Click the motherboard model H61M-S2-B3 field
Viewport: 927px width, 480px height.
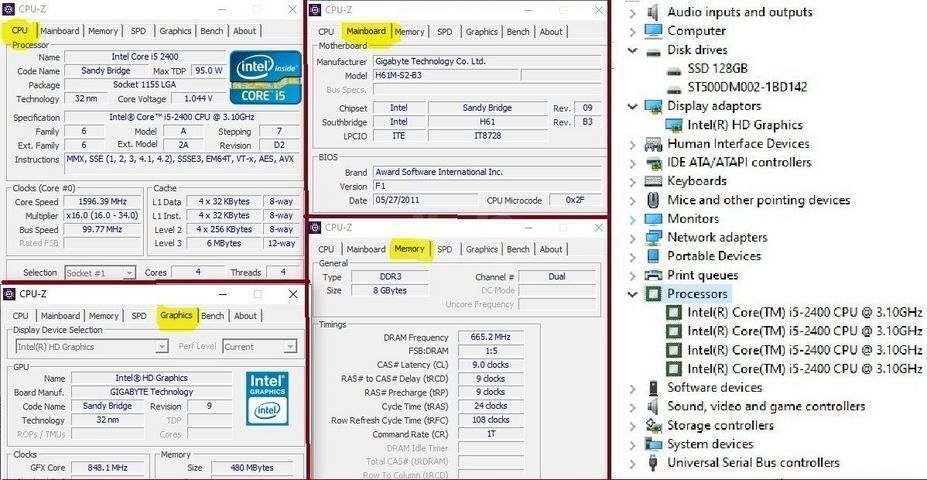pos(445,76)
